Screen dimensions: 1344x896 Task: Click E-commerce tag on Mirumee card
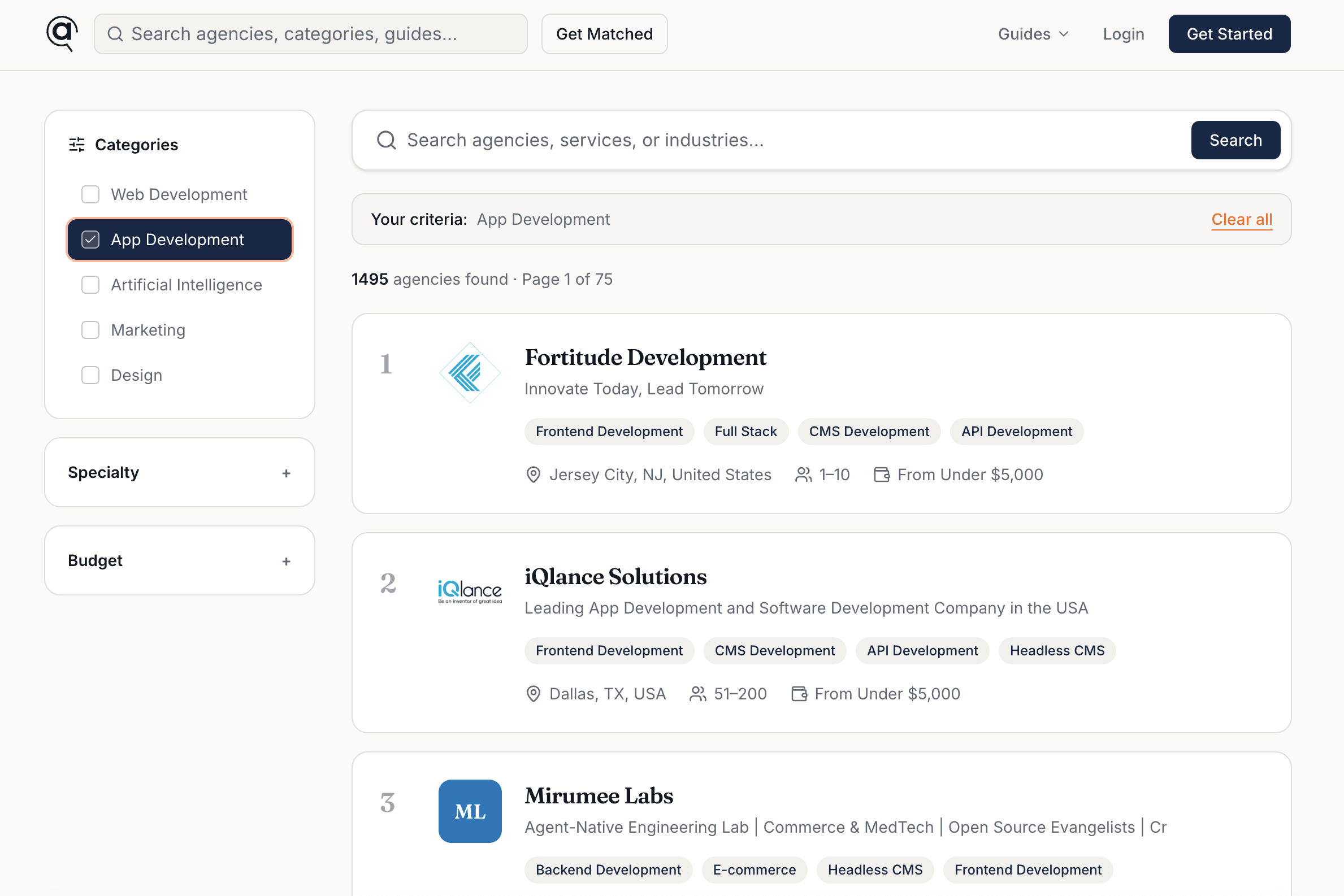(x=754, y=869)
